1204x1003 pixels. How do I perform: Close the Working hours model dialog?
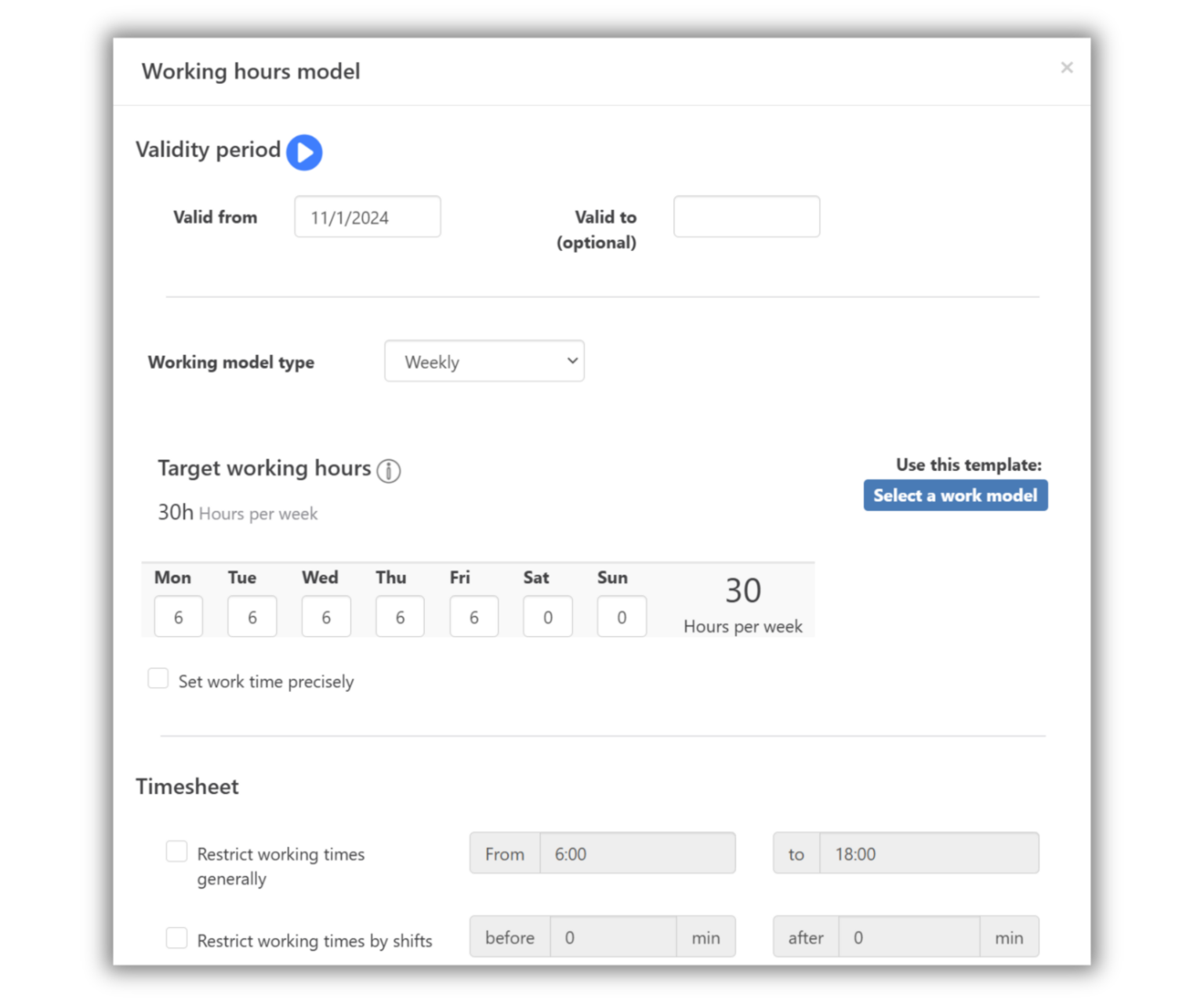coord(1066,67)
